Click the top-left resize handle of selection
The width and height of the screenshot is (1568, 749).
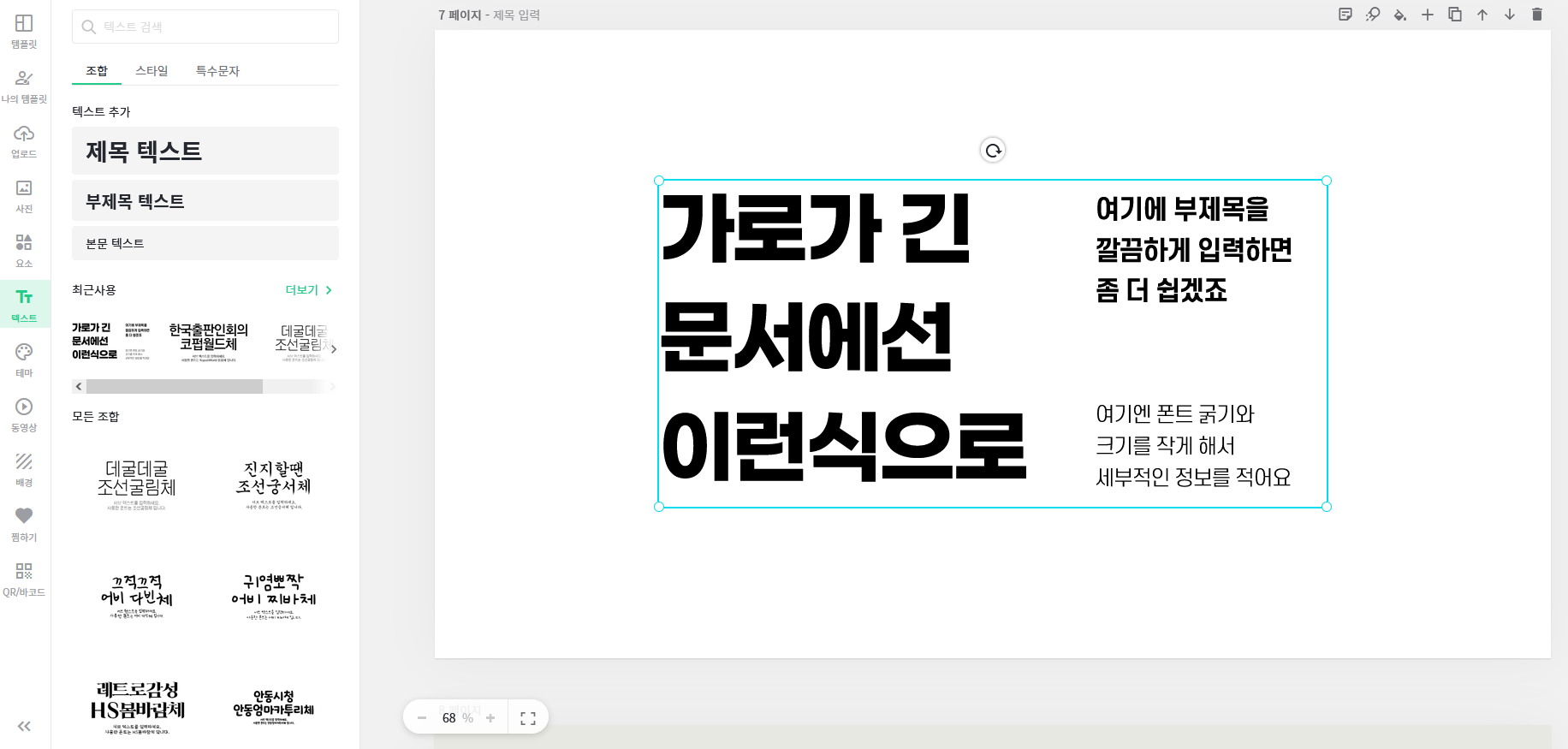click(659, 181)
